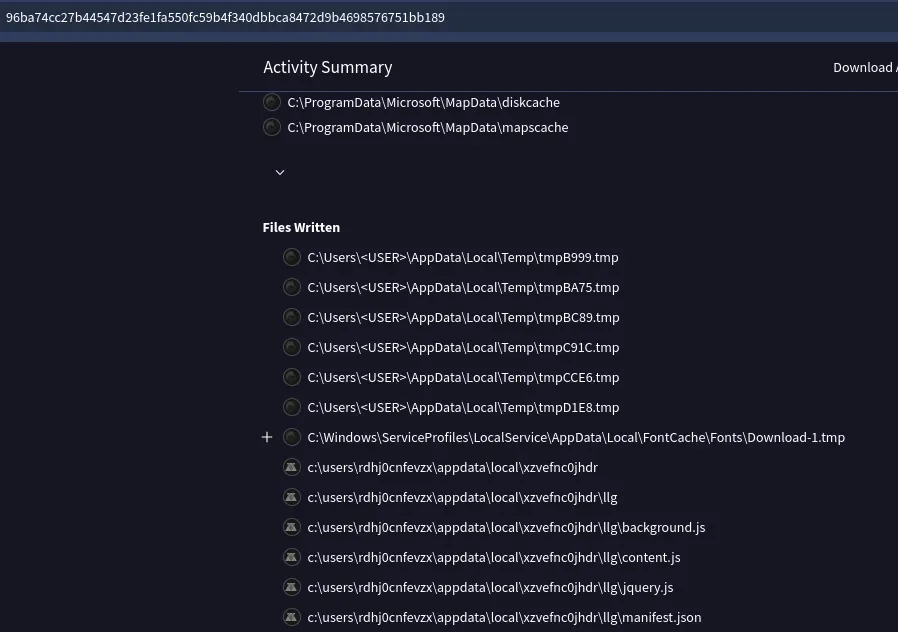Click the xzvefnc0jhdr folder path text
The width and height of the screenshot is (898, 632).
452,467
